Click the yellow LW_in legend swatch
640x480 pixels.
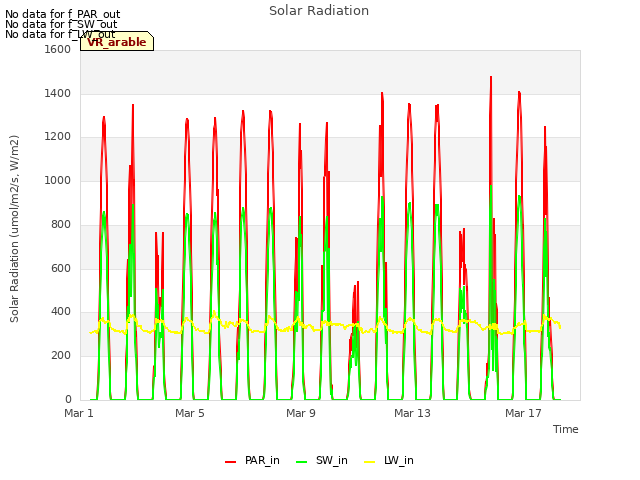click(369, 462)
